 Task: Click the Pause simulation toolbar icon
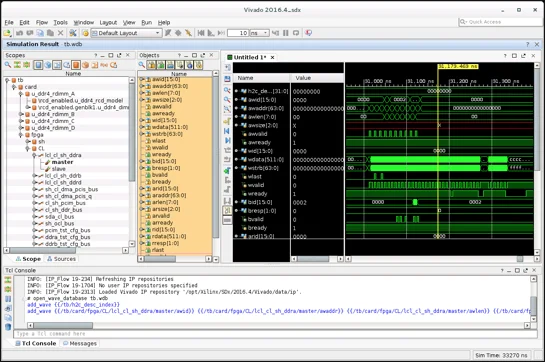point(286,33)
